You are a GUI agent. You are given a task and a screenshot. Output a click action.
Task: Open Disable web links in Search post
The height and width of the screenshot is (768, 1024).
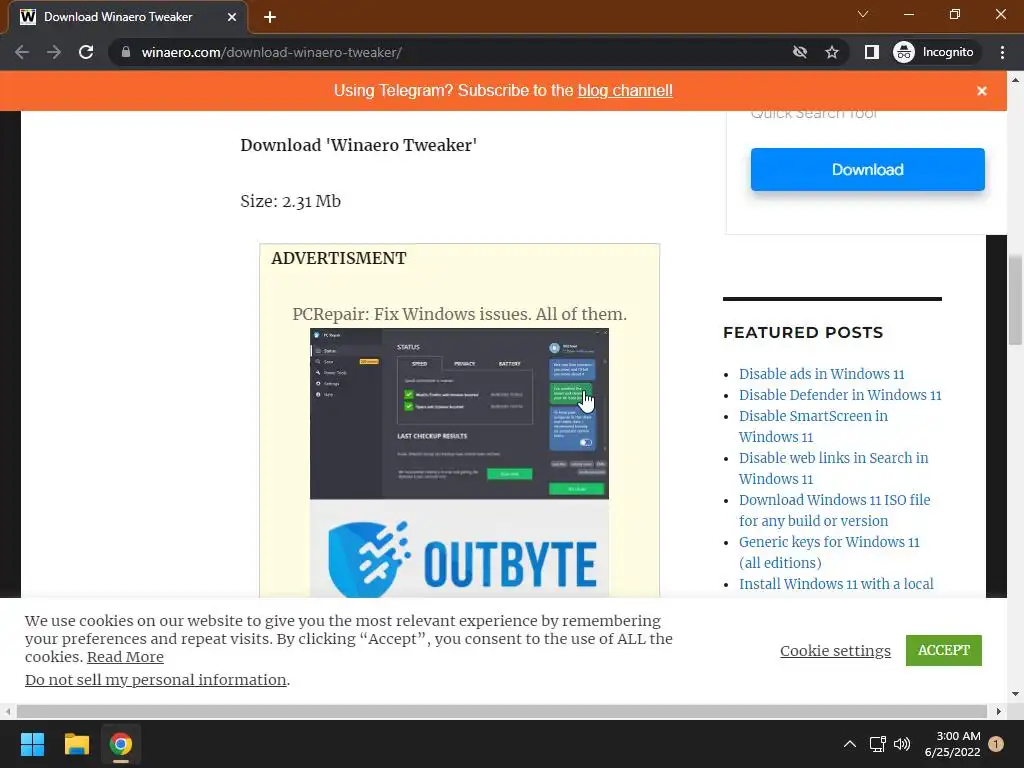833,468
